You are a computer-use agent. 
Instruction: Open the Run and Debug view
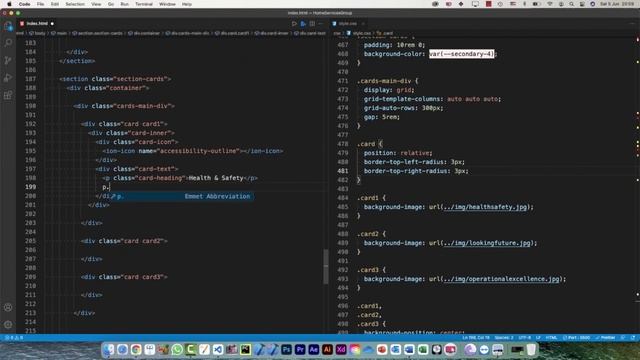tap(8, 78)
